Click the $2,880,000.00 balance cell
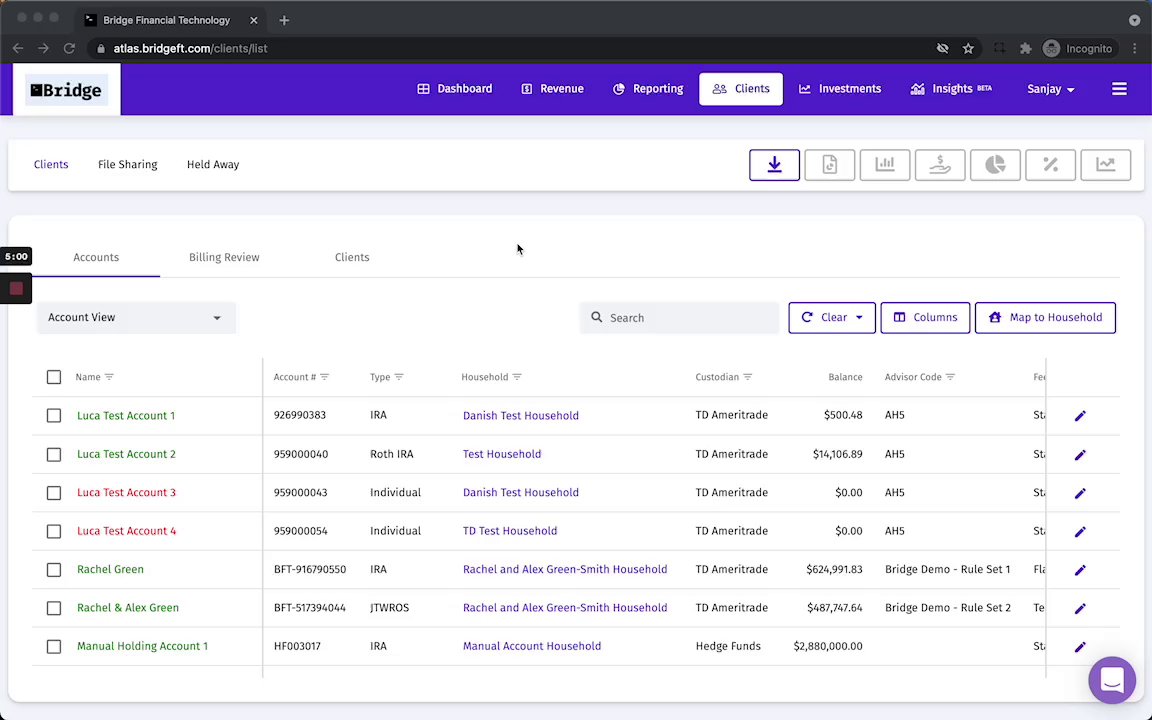 (828, 646)
